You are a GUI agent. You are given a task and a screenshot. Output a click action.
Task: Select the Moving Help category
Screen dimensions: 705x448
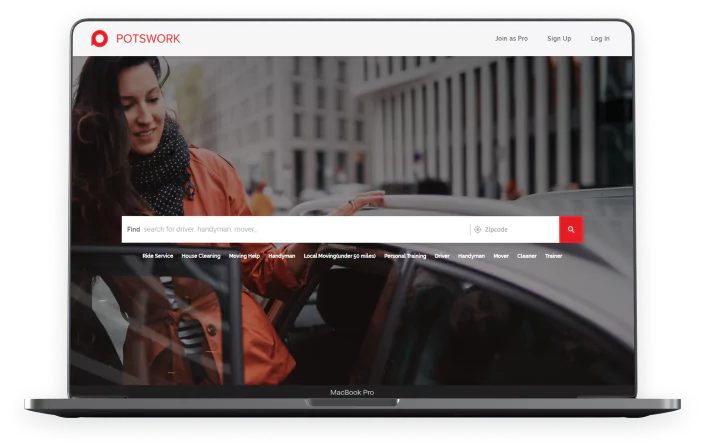(244, 256)
